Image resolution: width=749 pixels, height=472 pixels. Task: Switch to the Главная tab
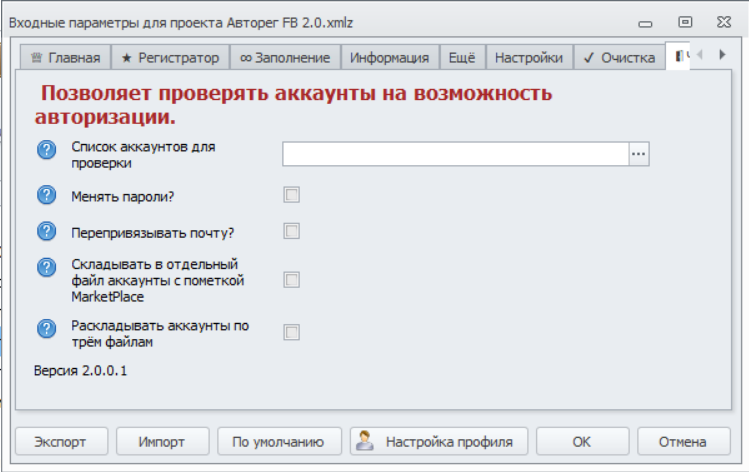click(65, 58)
